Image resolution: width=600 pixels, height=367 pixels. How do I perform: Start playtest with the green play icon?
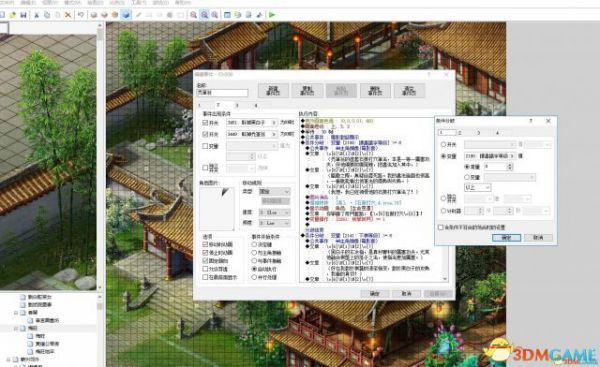pyautogui.click(x=272, y=15)
